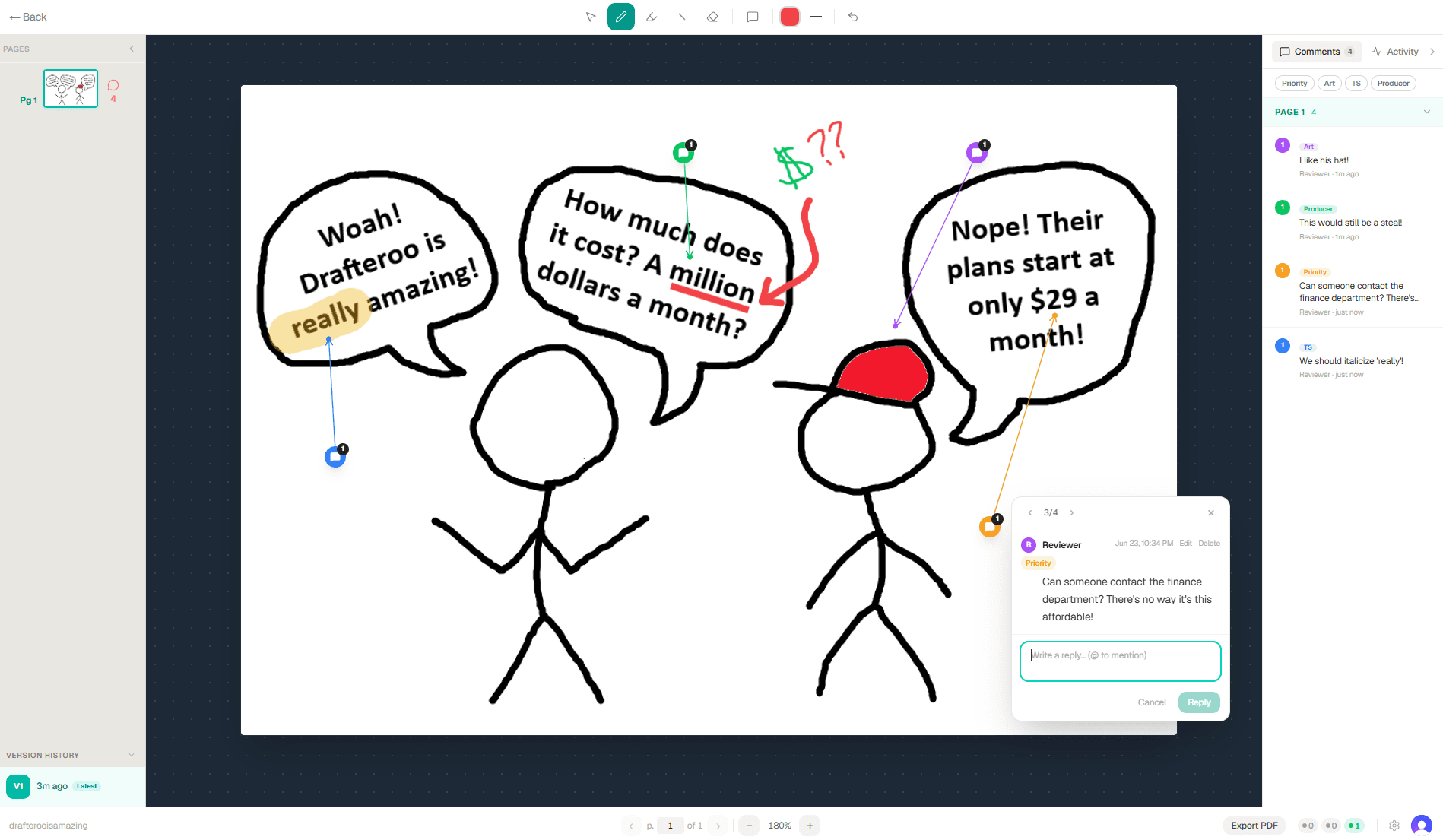The image size is (1443, 840).
Task: Open the finance department Priority comment in list
Action: 1353,290
